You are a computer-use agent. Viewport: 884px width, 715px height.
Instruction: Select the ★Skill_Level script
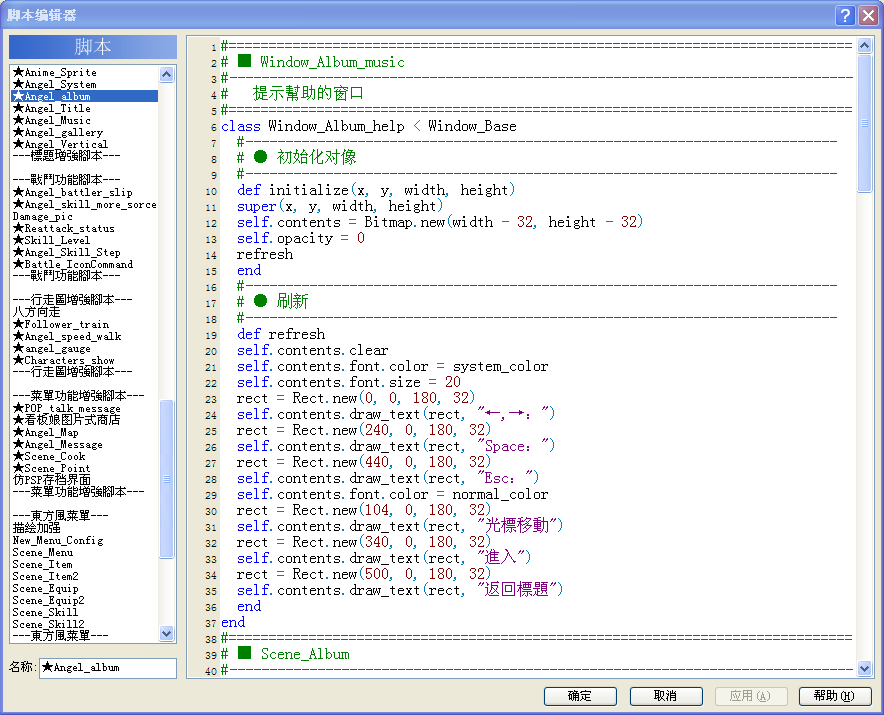(85, 240)
